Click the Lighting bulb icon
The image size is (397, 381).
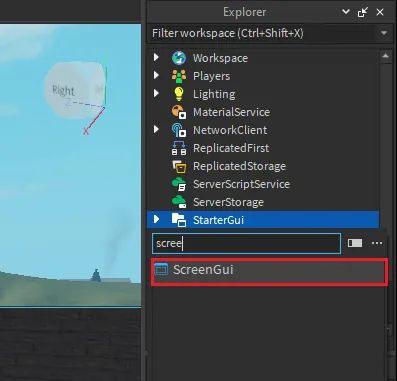coord(179,94)
